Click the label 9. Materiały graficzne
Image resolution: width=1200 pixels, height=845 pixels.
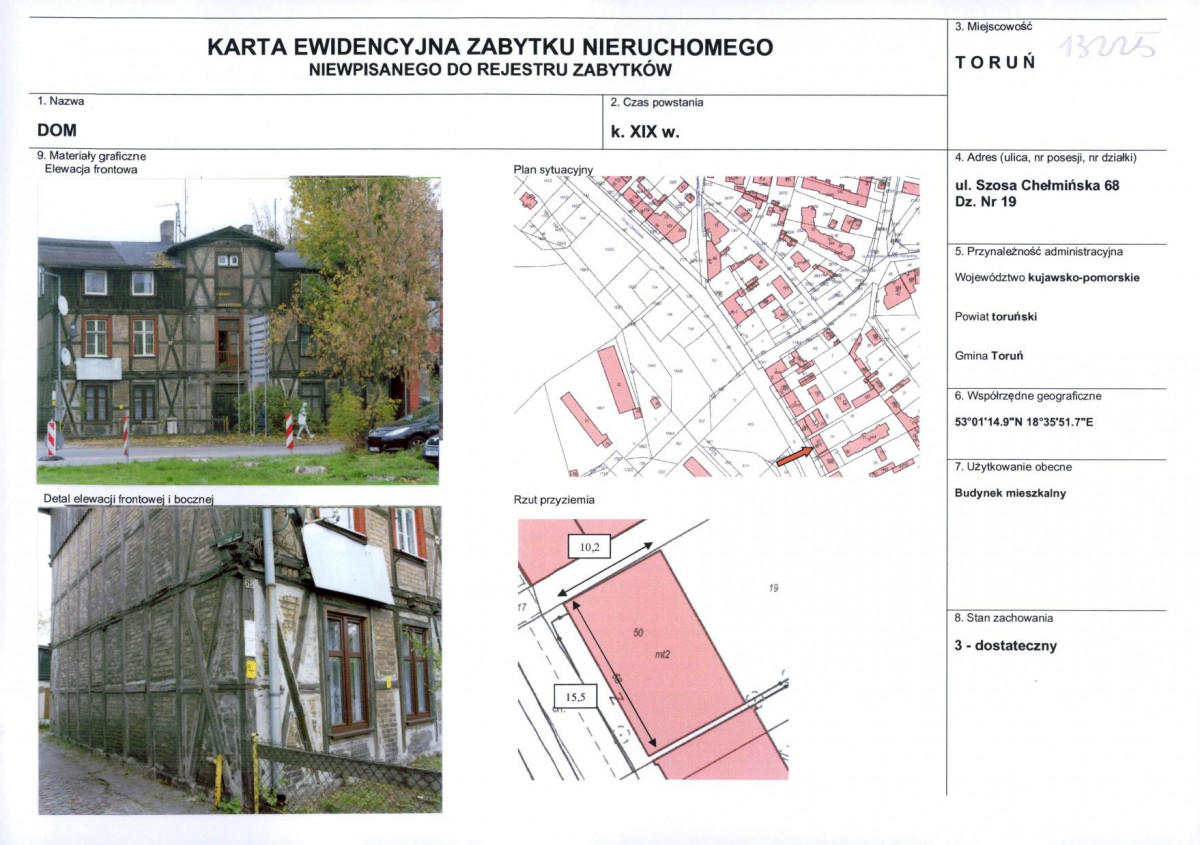[92, 156]
